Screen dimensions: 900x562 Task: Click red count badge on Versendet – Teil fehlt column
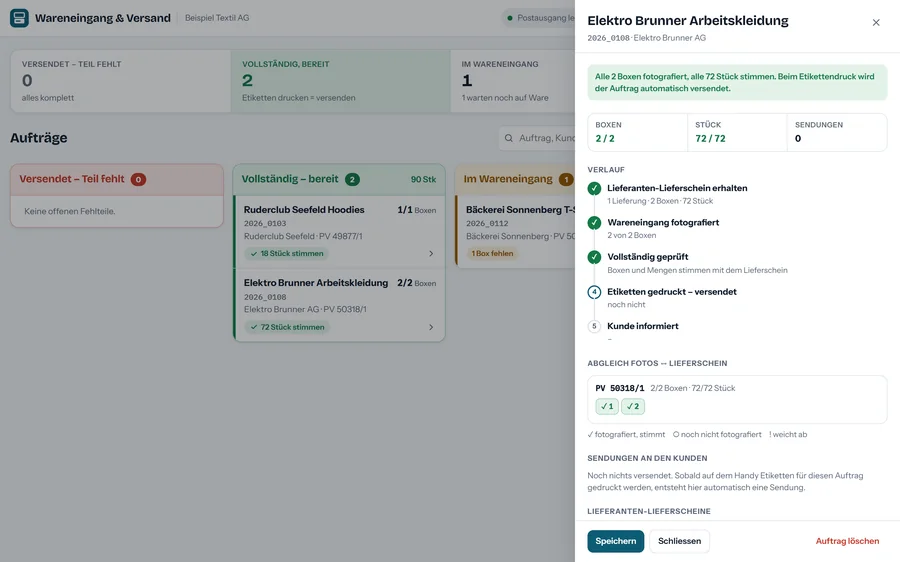(x=138, y=180)
